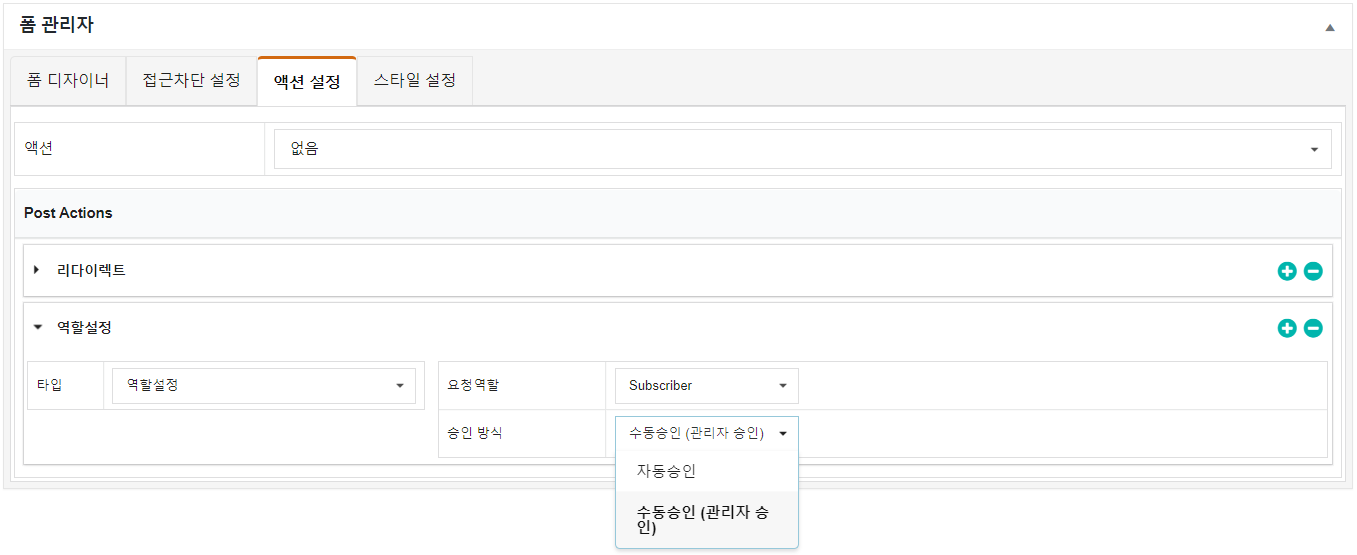Go to the 스타일 설정 tab
Screen dimensions: 1357x555
point(415,81)
